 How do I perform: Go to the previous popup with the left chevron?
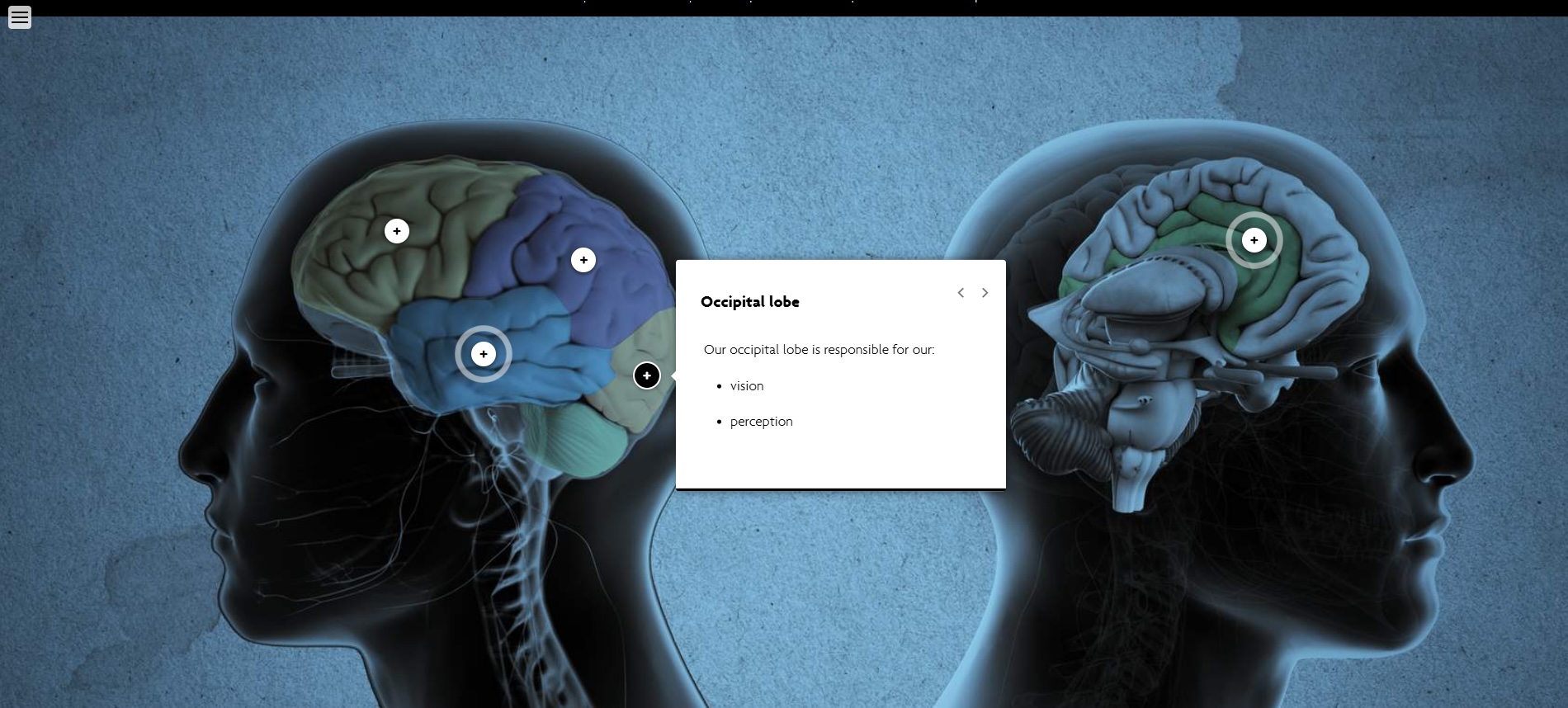pyautogui.click(x=961, y=293)
